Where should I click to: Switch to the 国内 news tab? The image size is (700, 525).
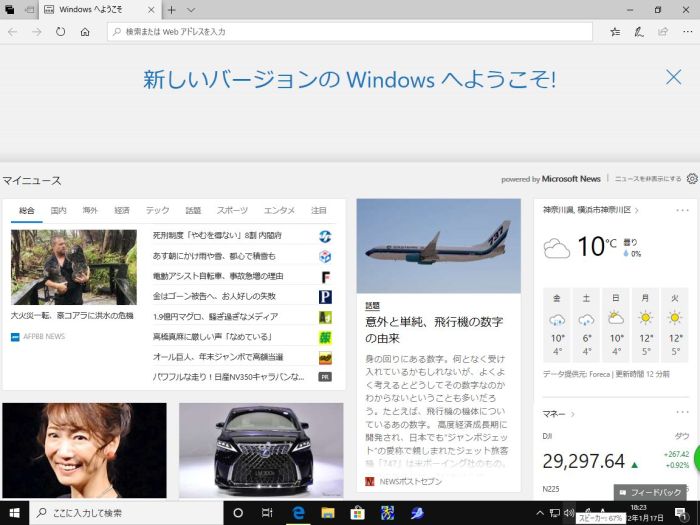click(59, 211)
